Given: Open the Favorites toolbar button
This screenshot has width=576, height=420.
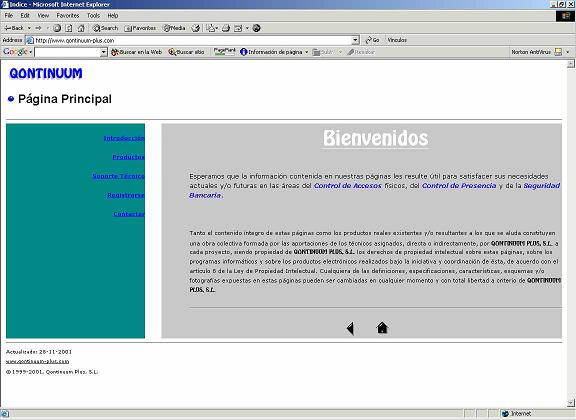Looking at the screenshot, I should [x=140, y=28].
